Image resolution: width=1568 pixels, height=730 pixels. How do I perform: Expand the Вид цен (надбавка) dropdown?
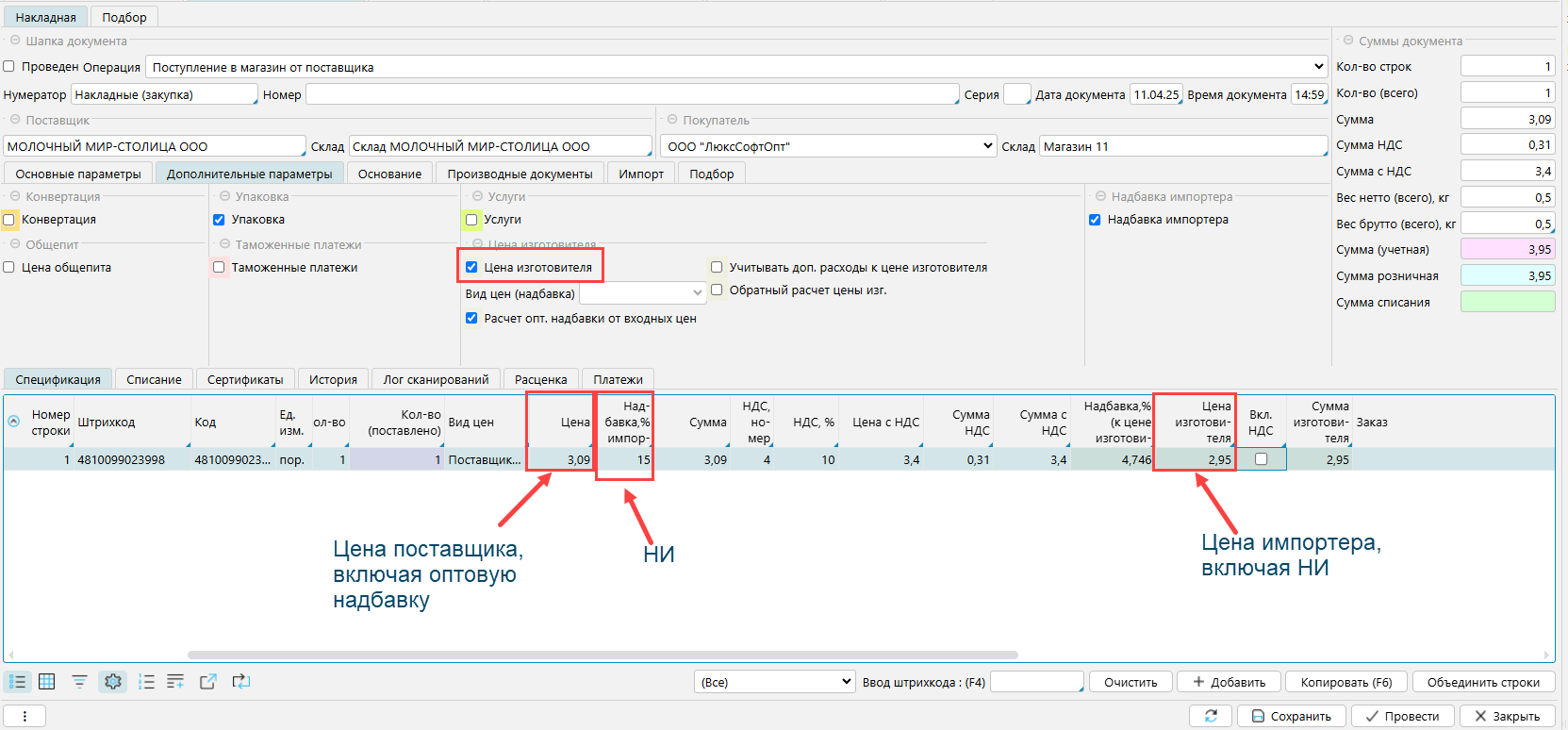698,293
